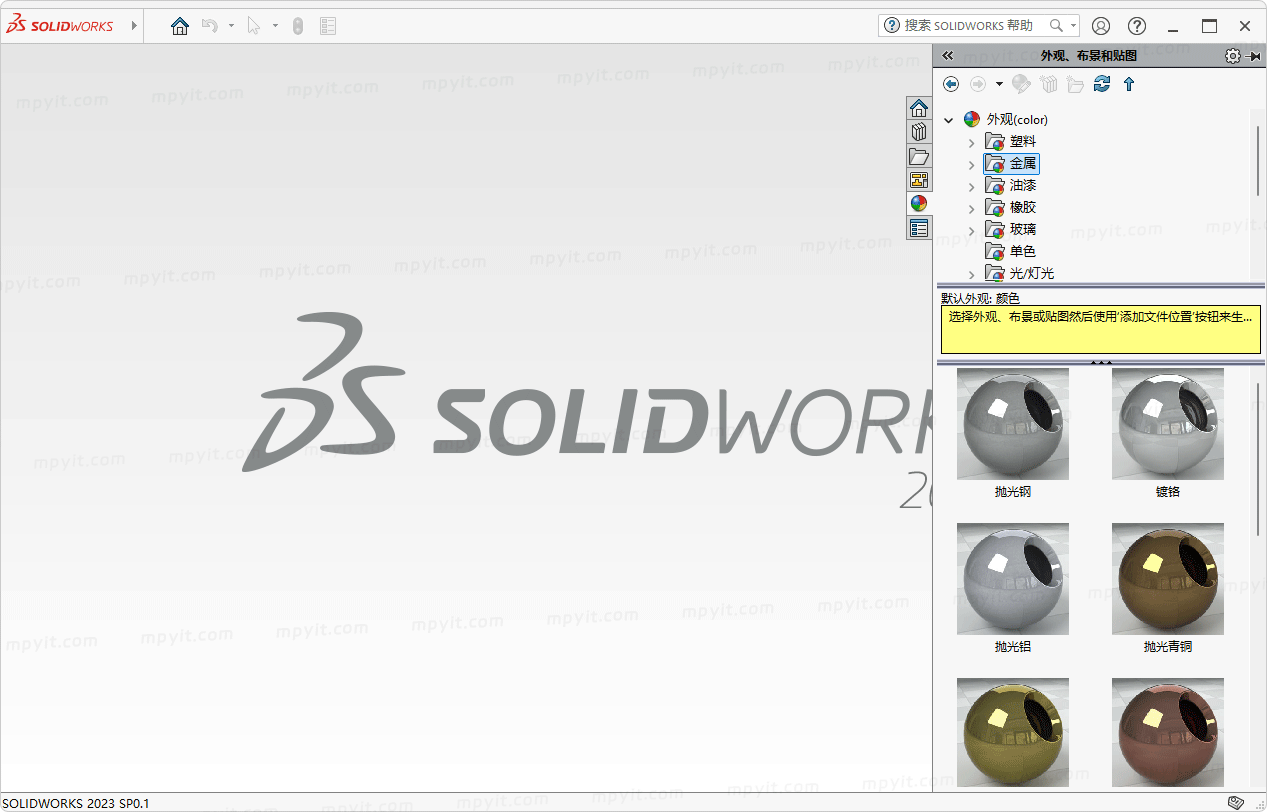The height and width of the screenshot is (812, 1267).
Task: Open the Options list icon in toolbar
Action: click(x=328, y=26)
